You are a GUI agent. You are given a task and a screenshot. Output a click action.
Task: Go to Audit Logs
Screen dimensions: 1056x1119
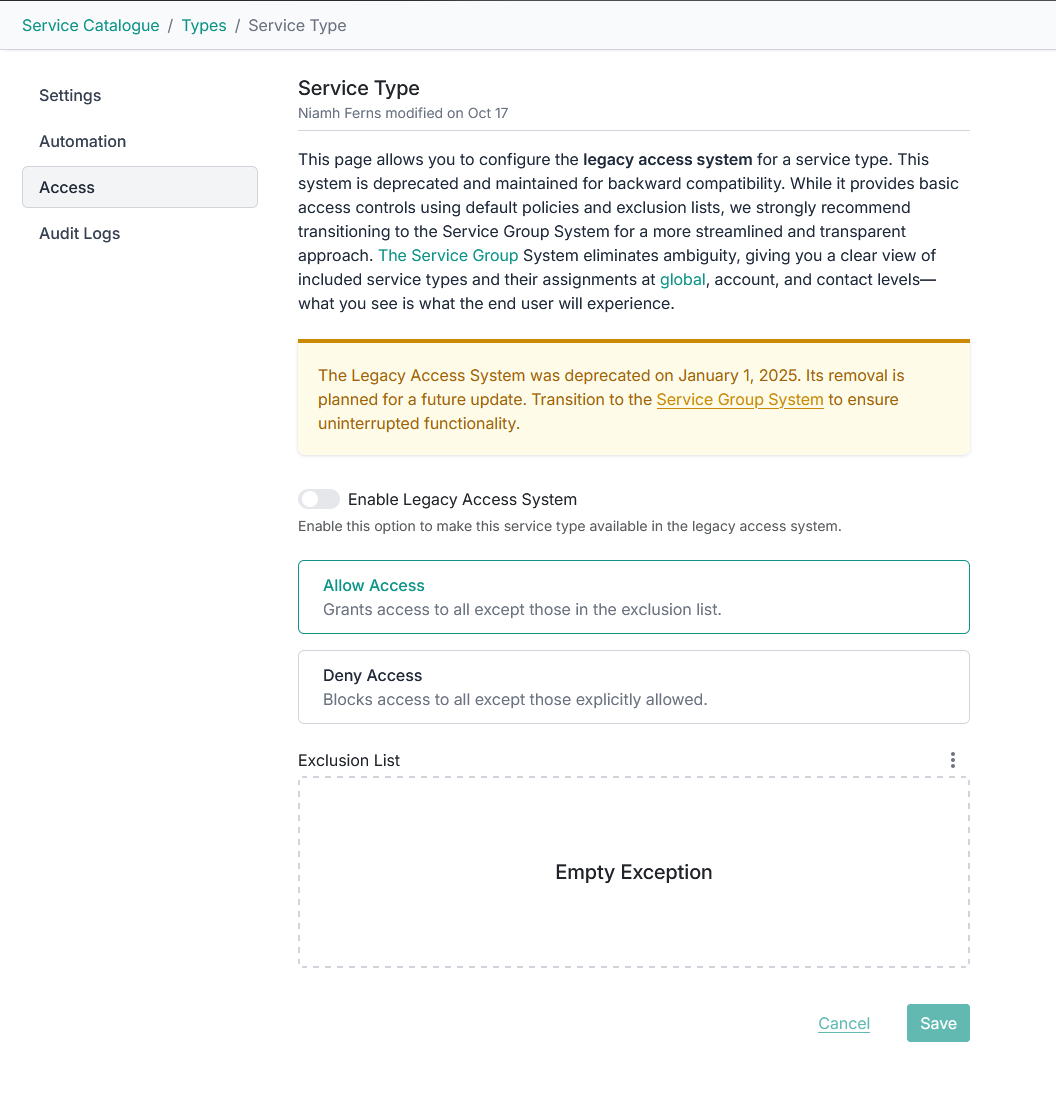coord(79,233)
